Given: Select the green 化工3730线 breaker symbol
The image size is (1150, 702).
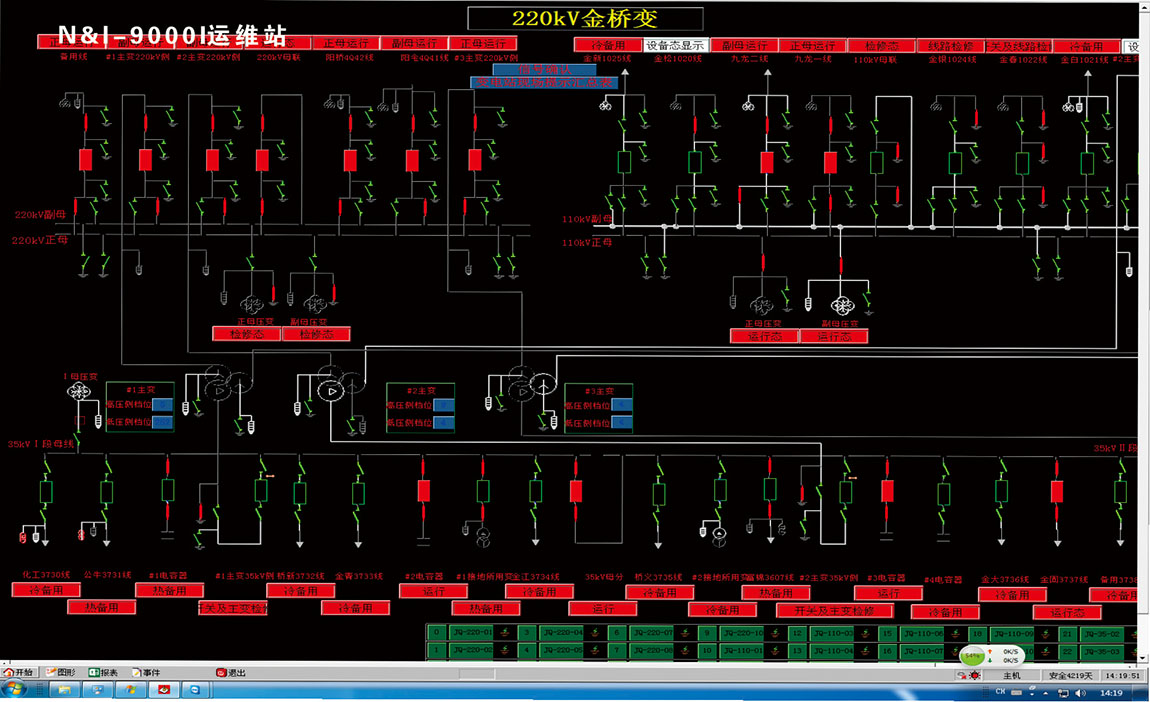Looking at the screenshot, I should [45, 491].
